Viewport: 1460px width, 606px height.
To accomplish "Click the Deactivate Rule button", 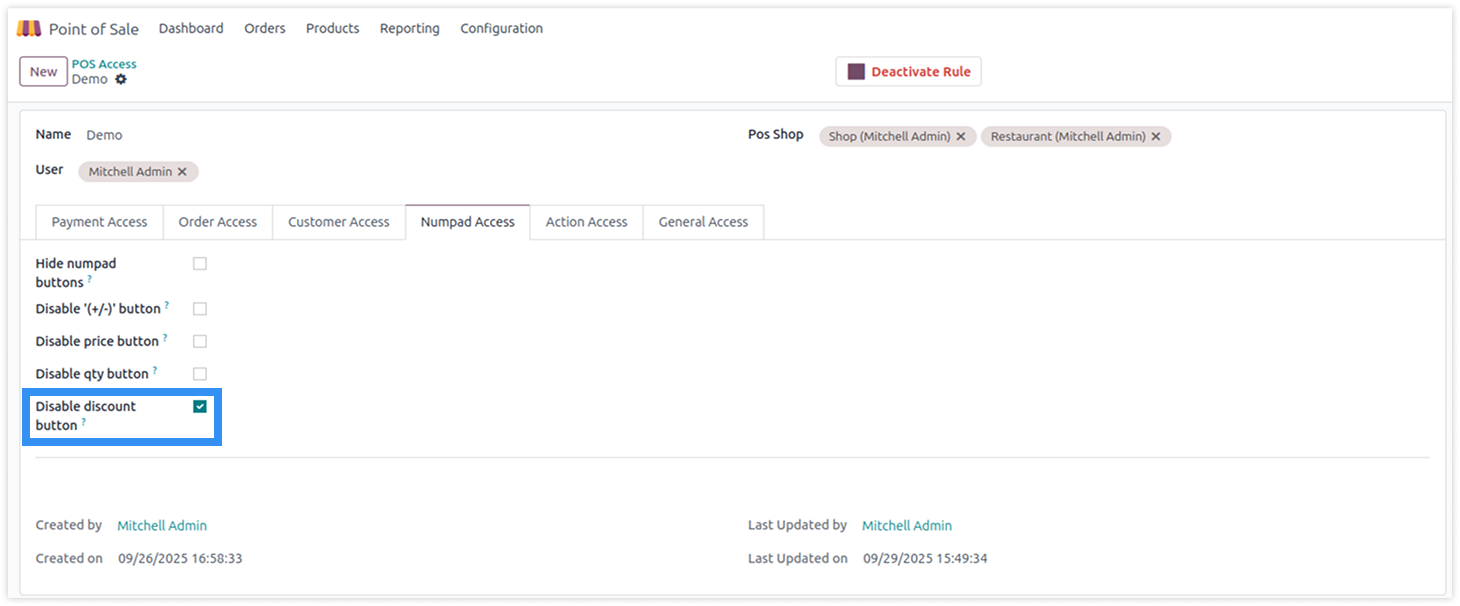I will point(908,72).
